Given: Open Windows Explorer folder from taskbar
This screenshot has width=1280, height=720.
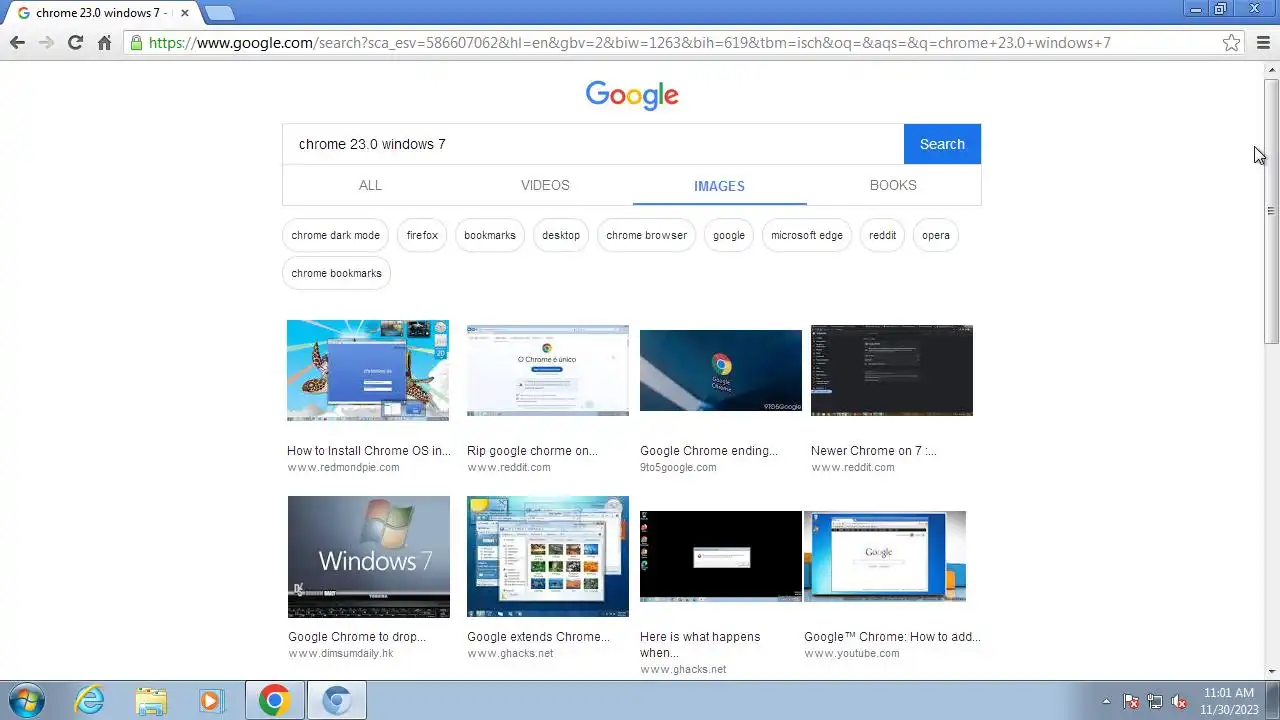Looking at the screenshot, I should [x=151, y=700].
